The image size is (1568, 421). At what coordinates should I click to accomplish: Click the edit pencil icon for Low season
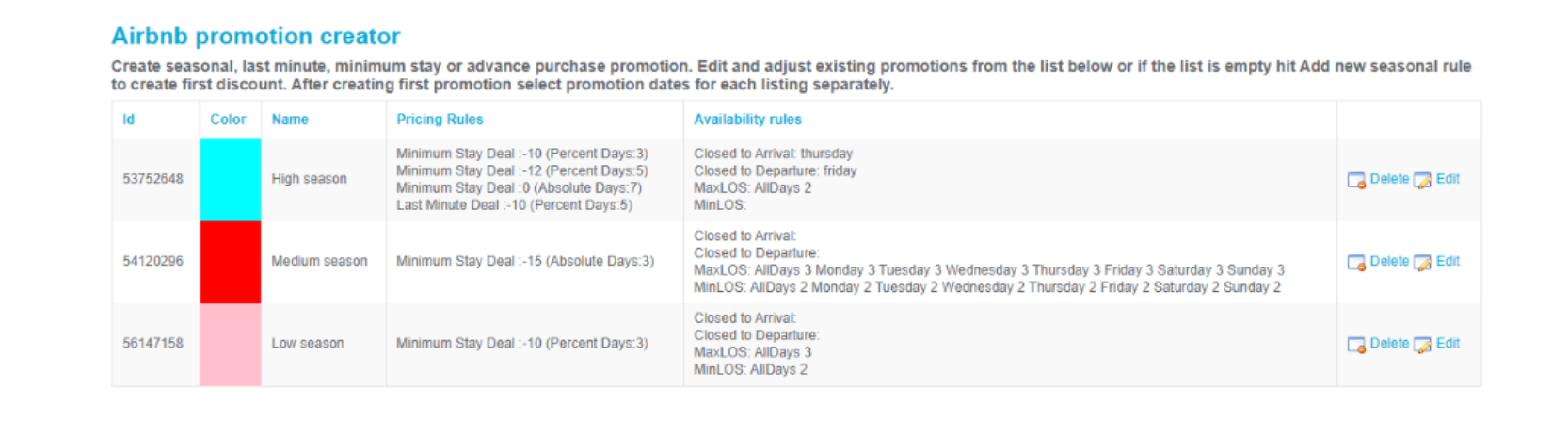pyautogui.click(x=1422, y=345)
